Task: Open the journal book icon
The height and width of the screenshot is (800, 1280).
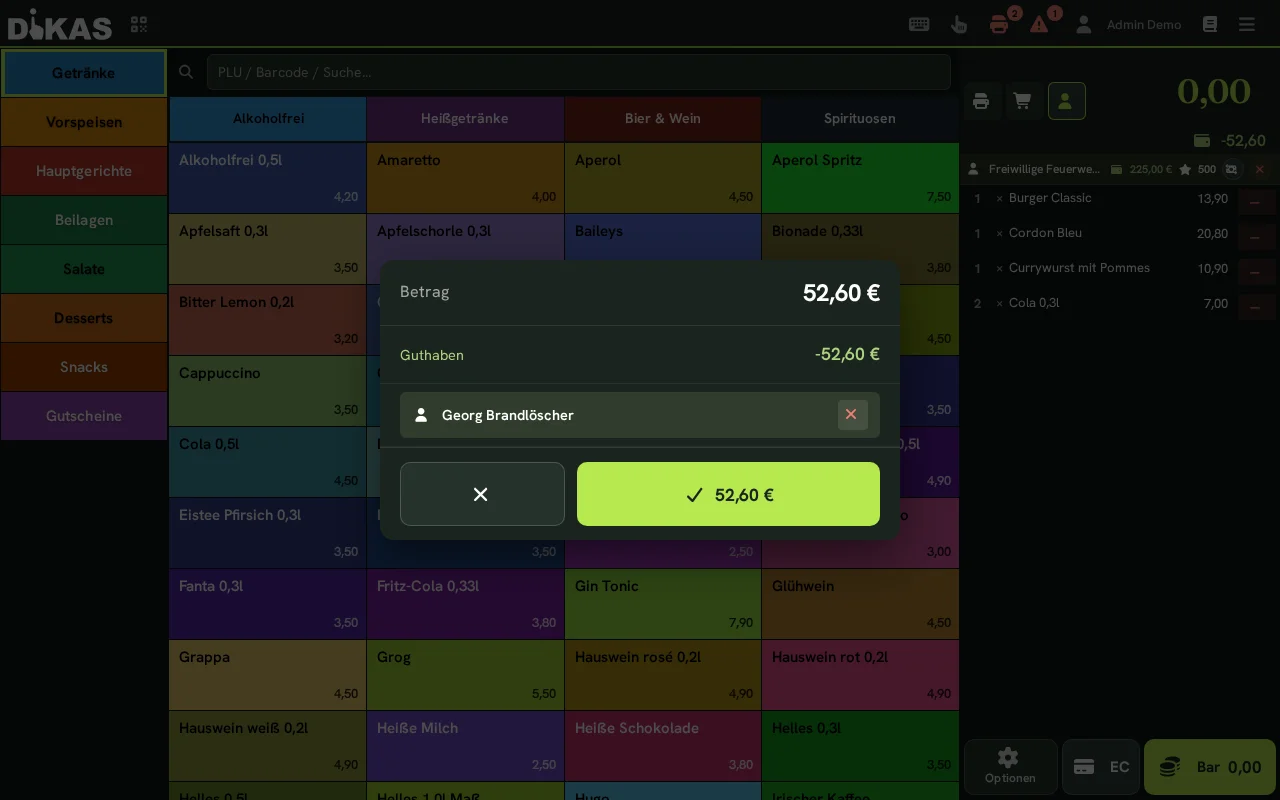Action: pos(1210,25)
